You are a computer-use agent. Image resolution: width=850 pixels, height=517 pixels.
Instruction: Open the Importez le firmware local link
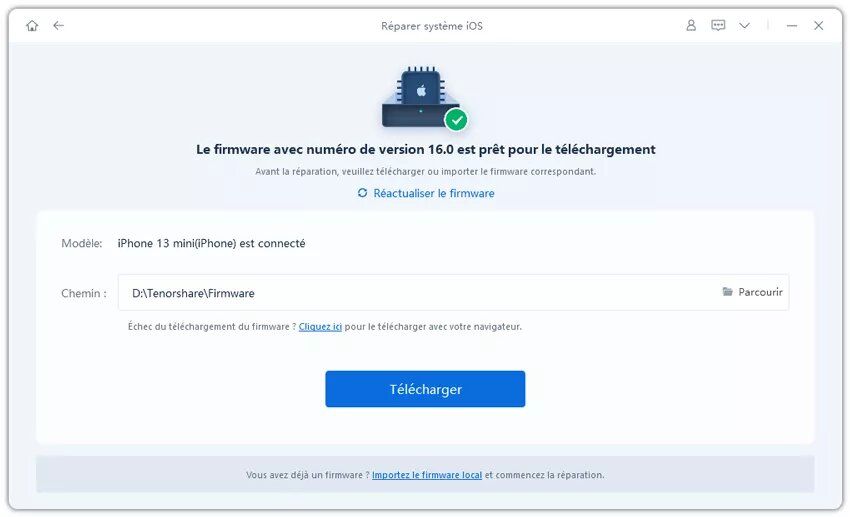coord(427,475)
